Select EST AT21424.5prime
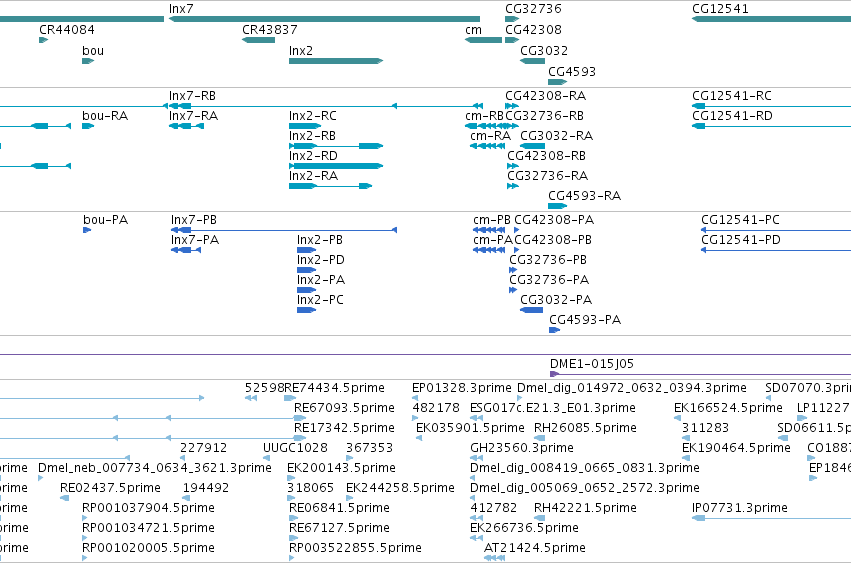Viewport: 851px width, 563px height. click(535, 548)
